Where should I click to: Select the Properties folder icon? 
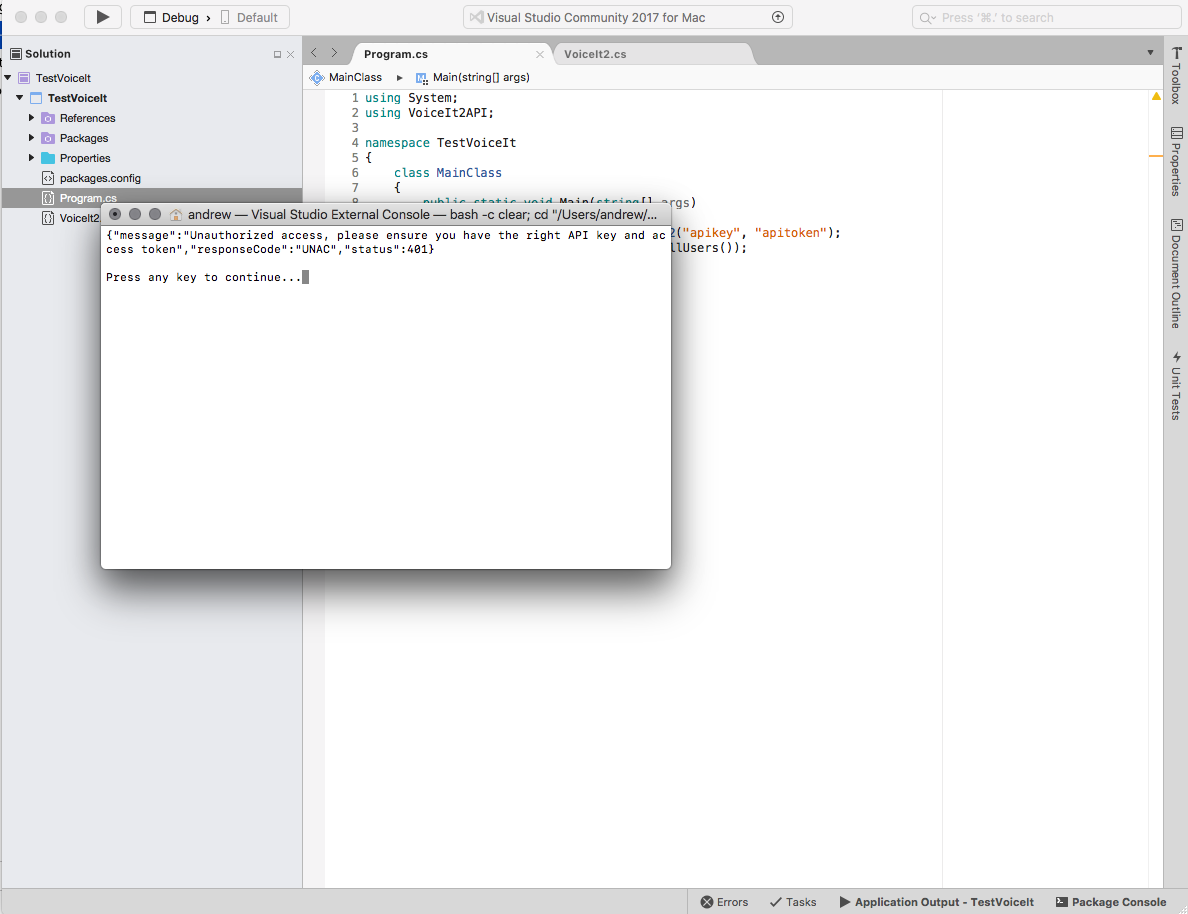48,158
